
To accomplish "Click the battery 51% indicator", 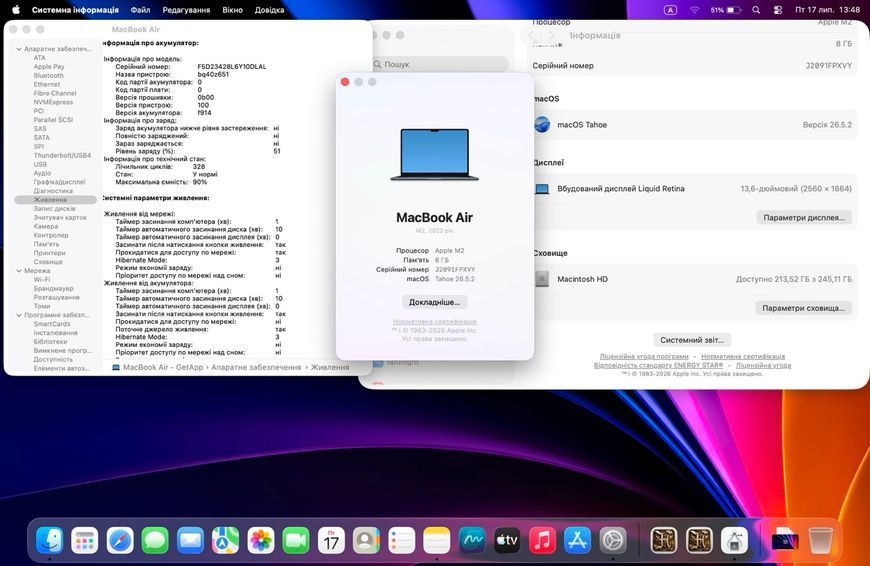I will point(725,9).
